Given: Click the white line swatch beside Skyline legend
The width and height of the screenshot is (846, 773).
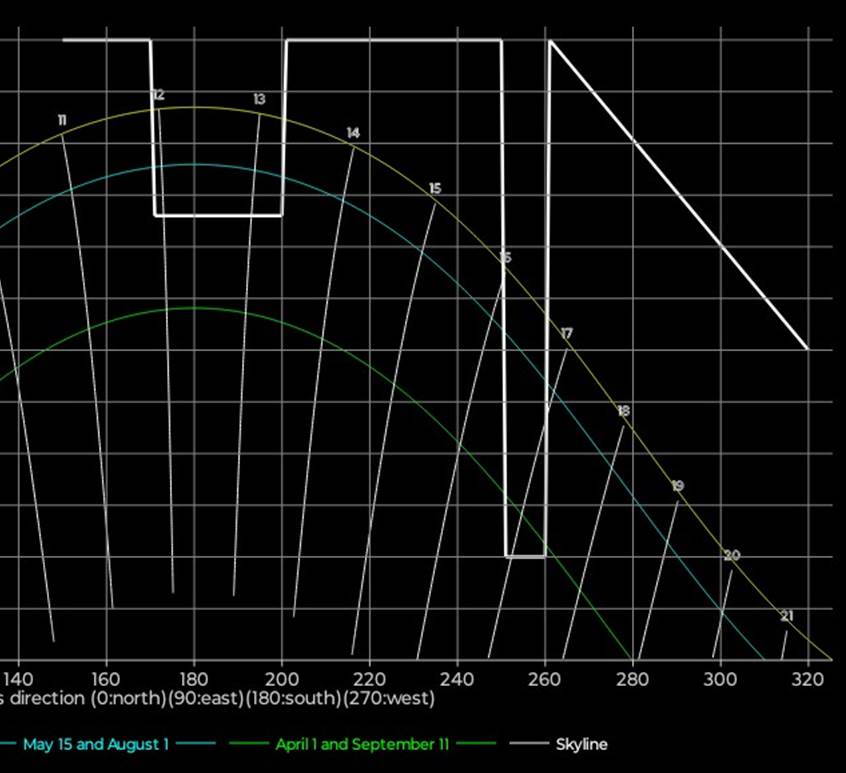Looking at the screenshot, I should click(529, 744).
